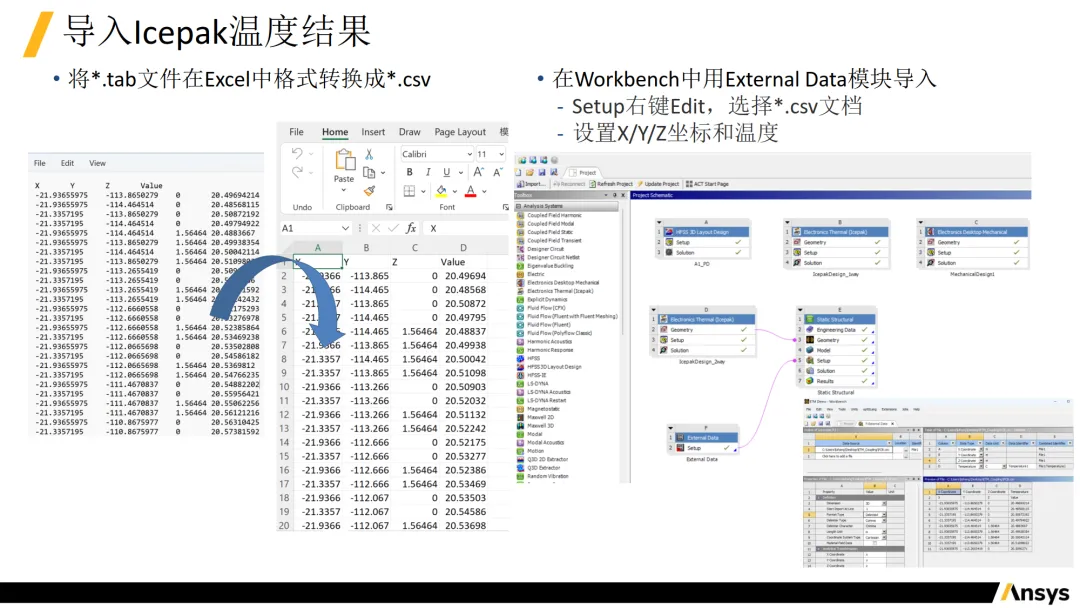The width and height of the screenshot is (1080, 608).
Task: Select the Workbench Project tab
Action: click(583, 172)
